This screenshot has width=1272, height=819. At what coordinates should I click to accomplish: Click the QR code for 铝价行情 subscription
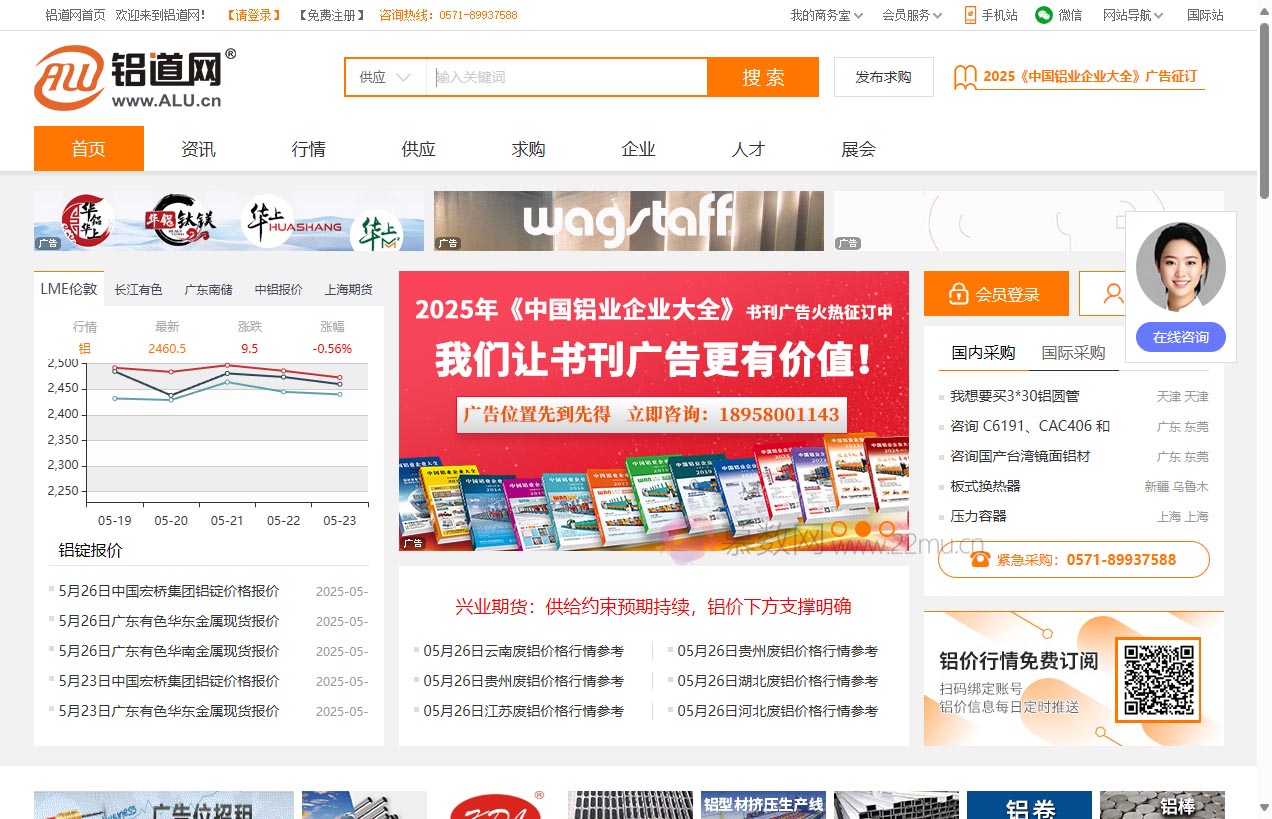(1157, 678)
